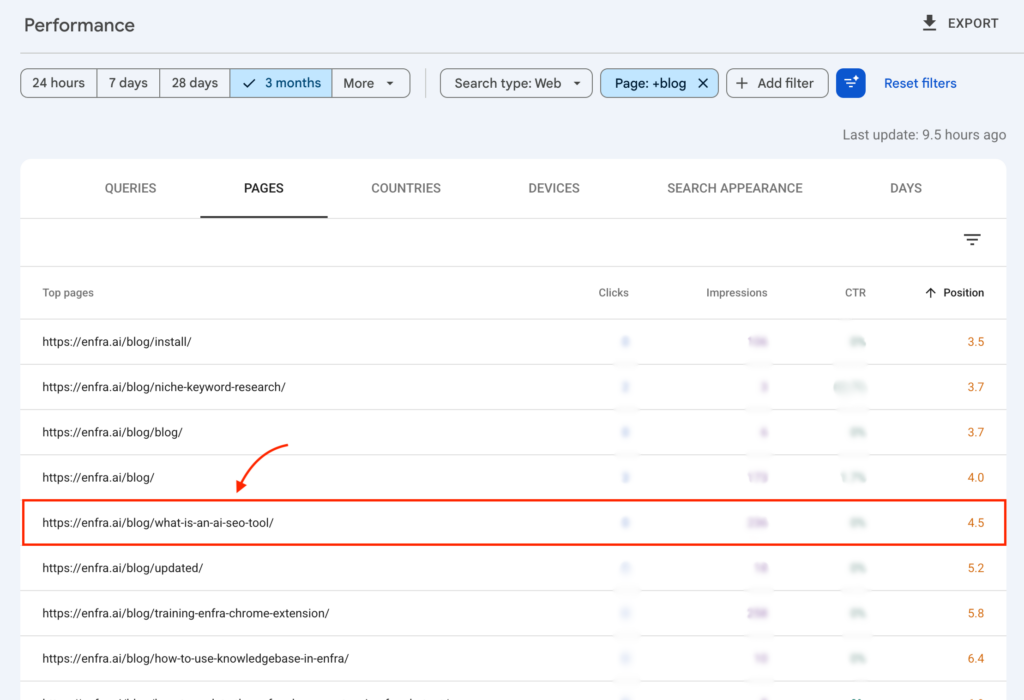Click Reset filters link
The image size is (1024, 700).
click(x=920, y=84)
